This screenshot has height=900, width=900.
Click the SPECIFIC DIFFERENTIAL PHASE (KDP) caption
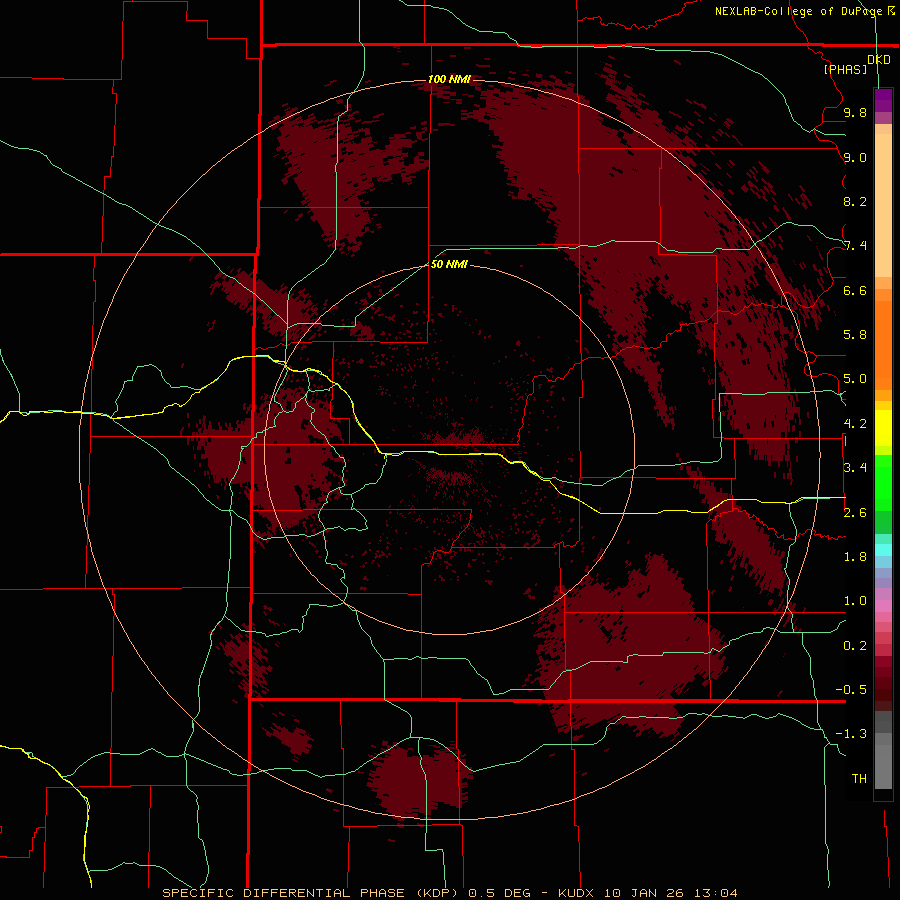(x=312, y=893)
